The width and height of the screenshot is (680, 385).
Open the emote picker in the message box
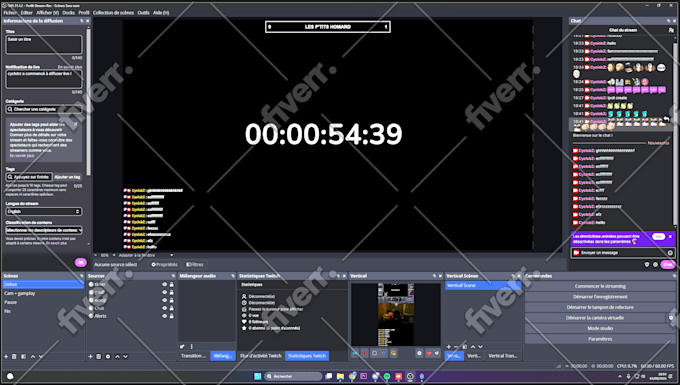coord(670,253)
